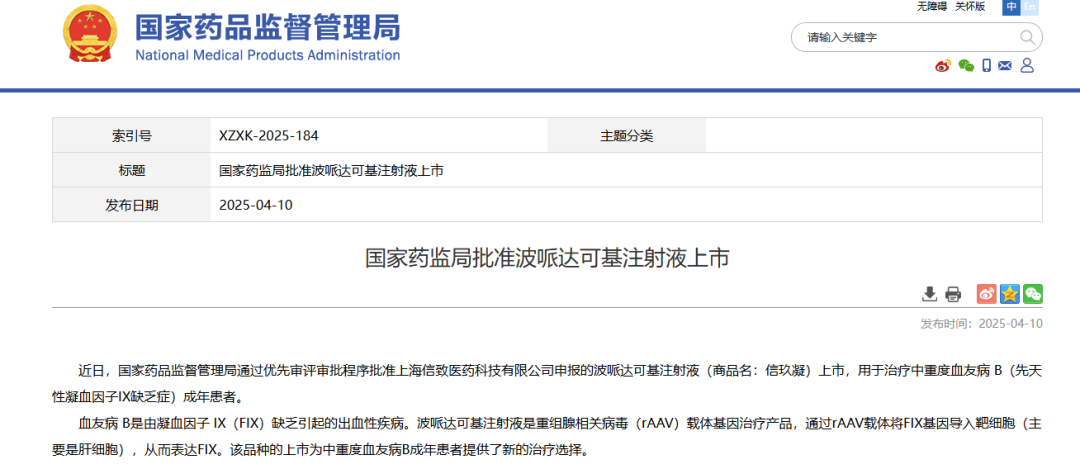The image size is (1080, 469).
Task: Open the header WeChat icon
Action: (965, 66)
